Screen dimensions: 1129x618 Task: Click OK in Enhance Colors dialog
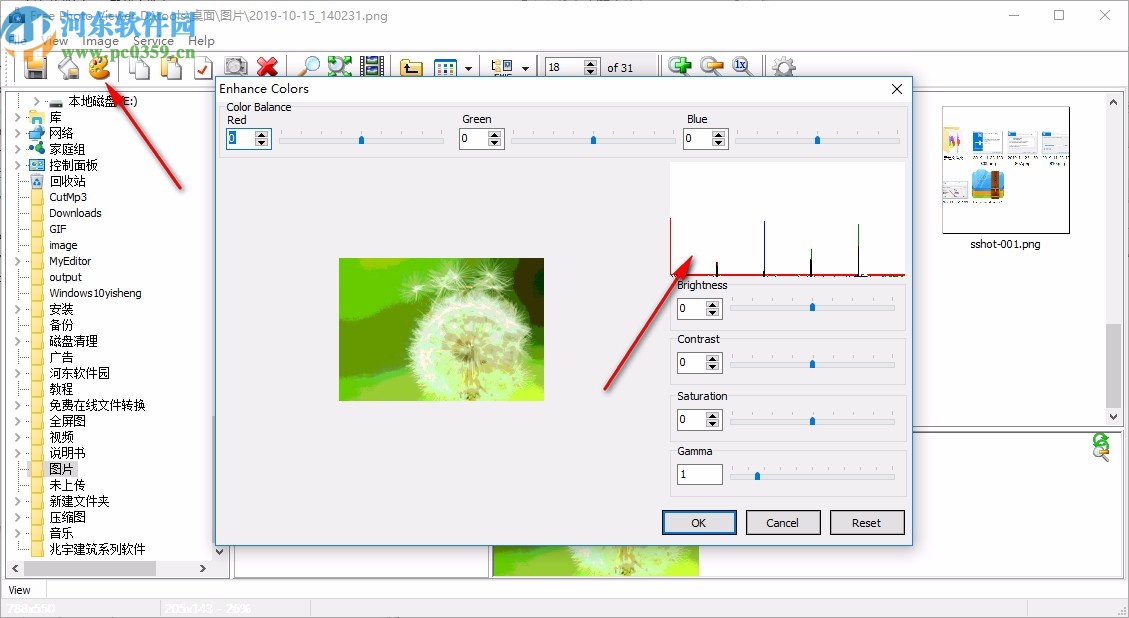[x=699, y=523]
